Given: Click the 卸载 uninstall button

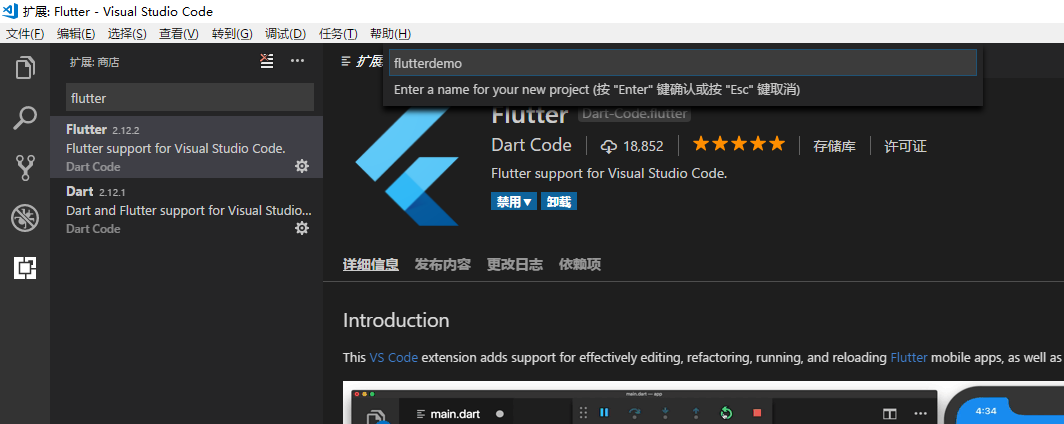Looking at the screenshot, I should coord(558,201).
